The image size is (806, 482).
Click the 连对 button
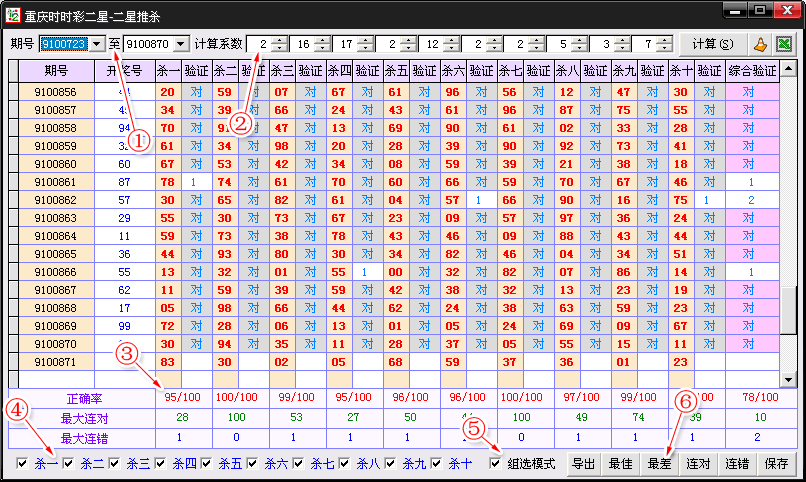(x=698, y=464)
